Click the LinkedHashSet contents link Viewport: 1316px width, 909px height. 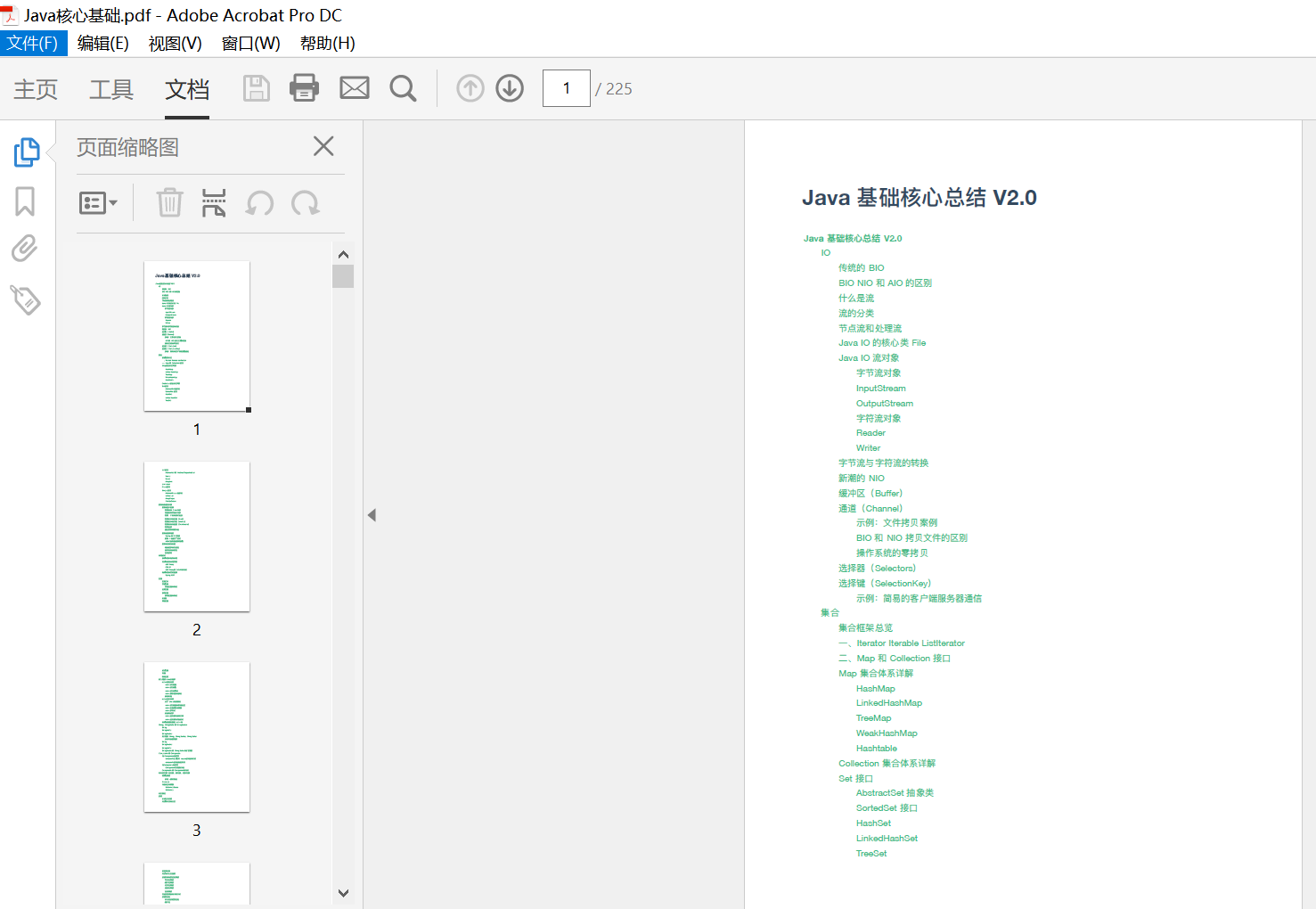(x=887, y=838)
